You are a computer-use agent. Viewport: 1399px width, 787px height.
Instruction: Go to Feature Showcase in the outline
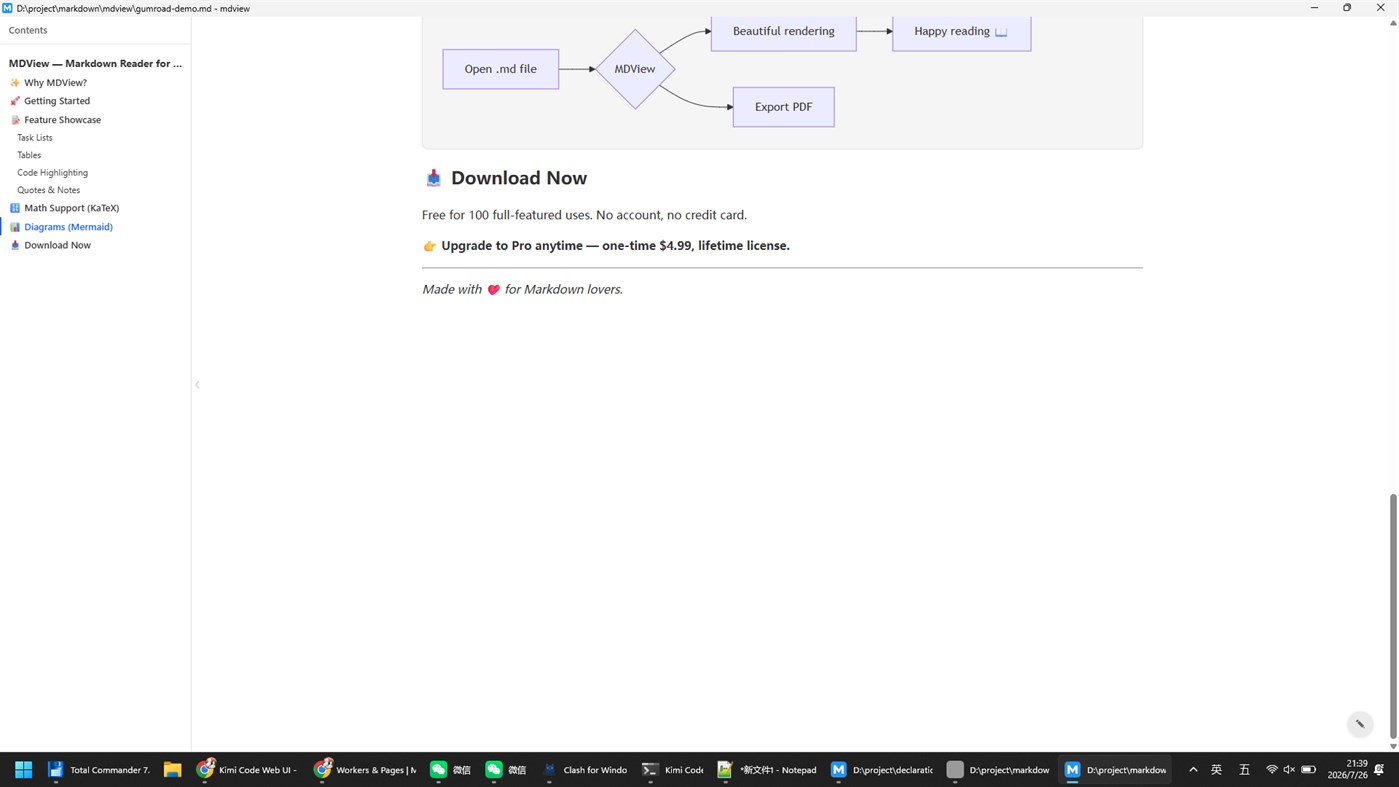[x=62, y=120]
